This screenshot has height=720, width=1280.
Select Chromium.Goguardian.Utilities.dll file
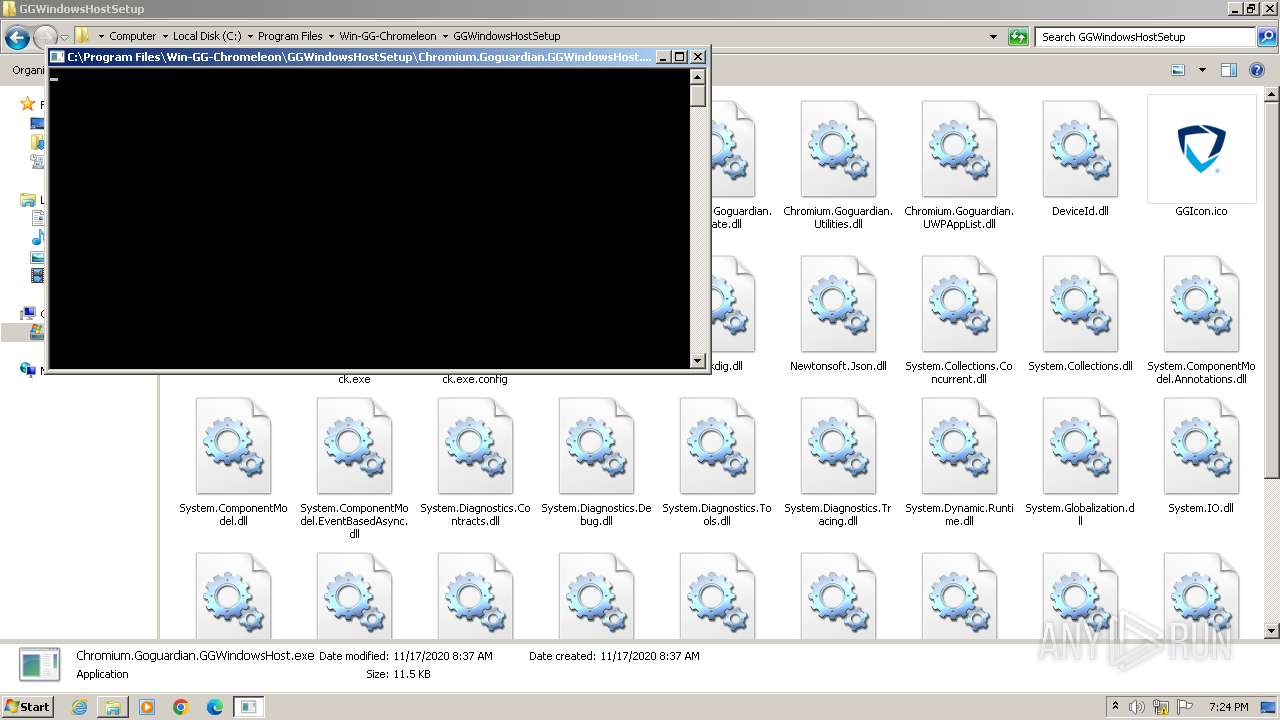838,165
